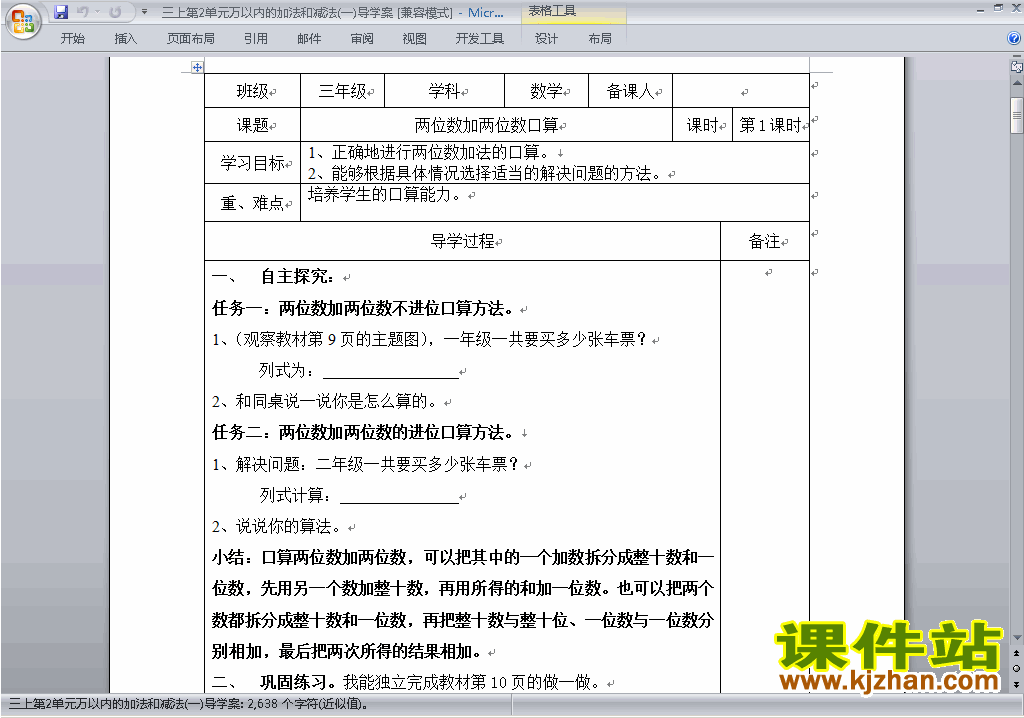Click cell 课题 in table

(253, 125)
